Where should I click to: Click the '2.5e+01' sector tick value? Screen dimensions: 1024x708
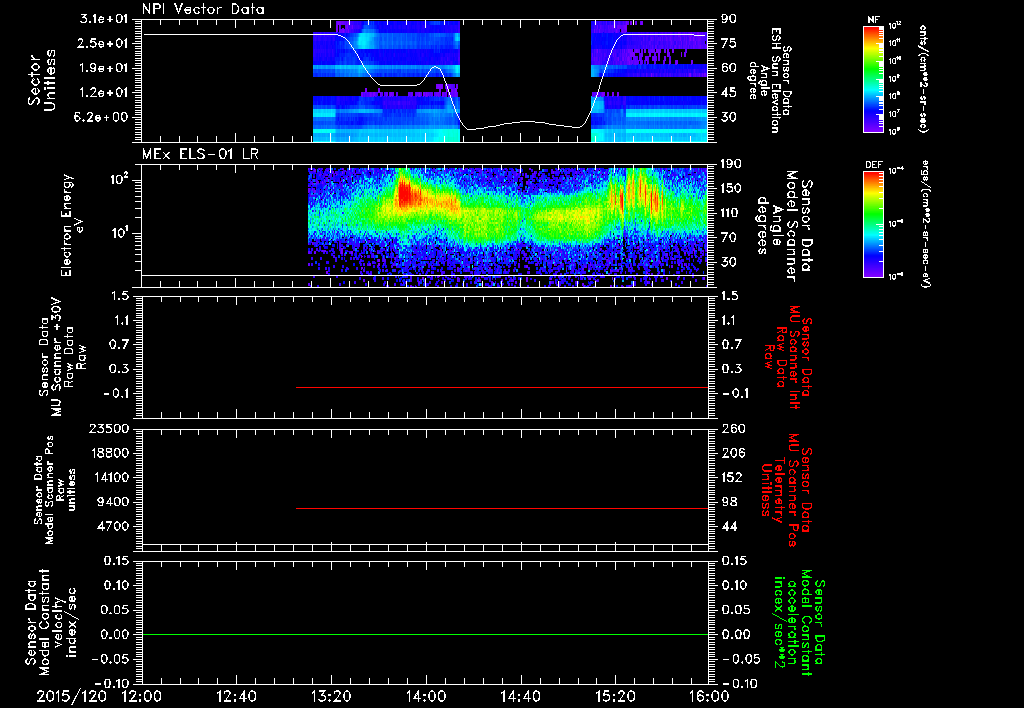click(x=104, y=43)
